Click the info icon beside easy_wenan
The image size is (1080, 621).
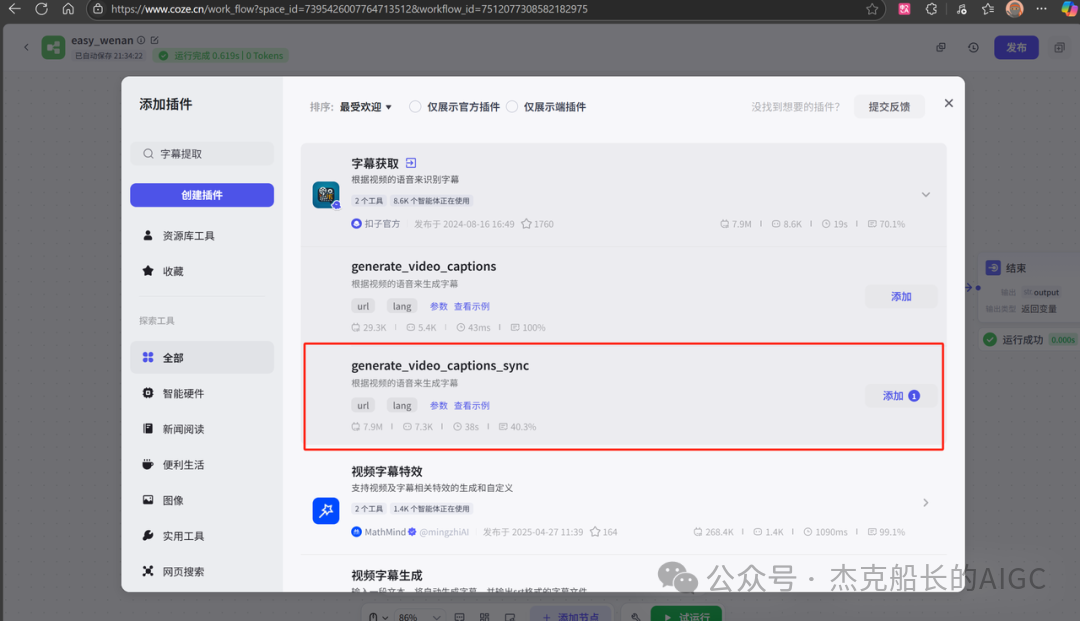141,40
